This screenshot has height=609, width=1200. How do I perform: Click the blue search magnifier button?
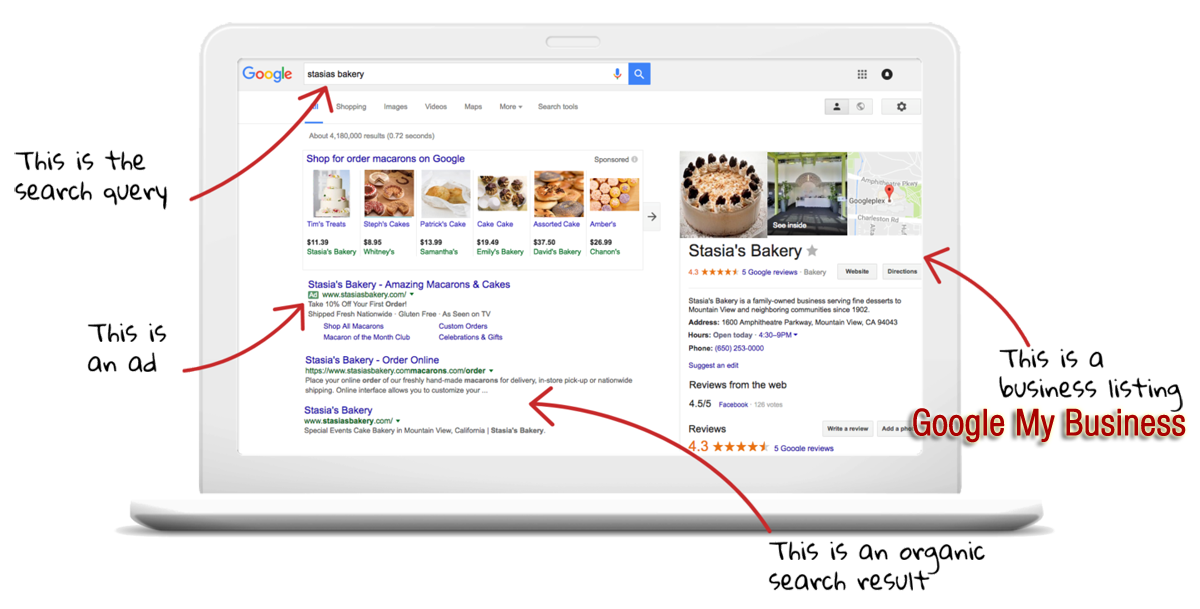pyautogui.click(x=640, y=74)
